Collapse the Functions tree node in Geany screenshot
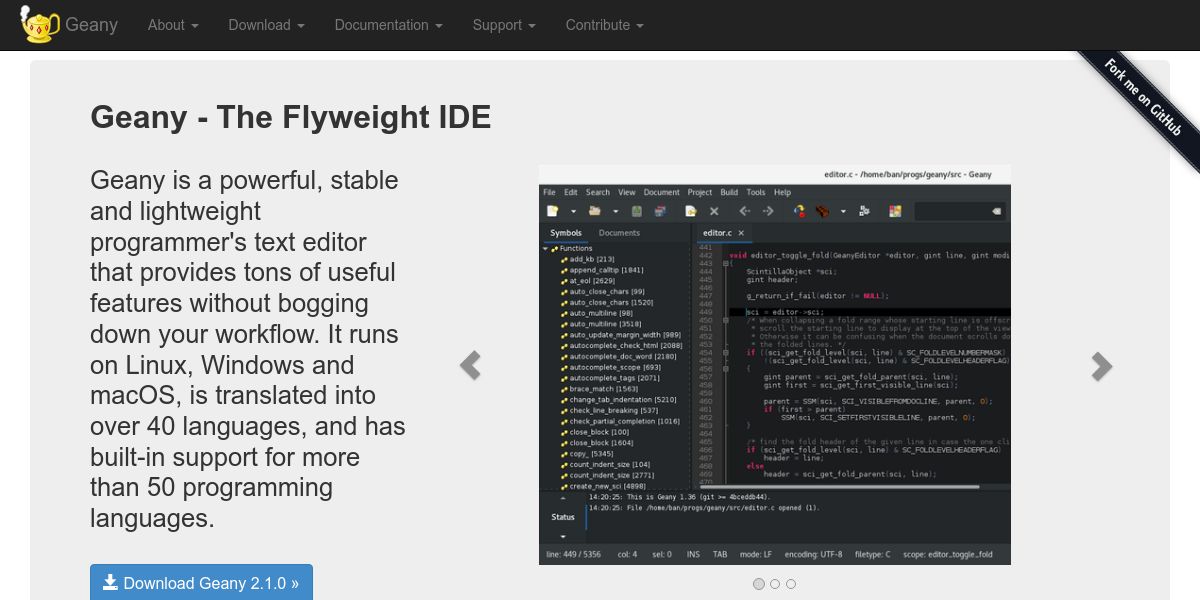The width and height of the screenshot is (1200, 600). (x=547, y=248)
